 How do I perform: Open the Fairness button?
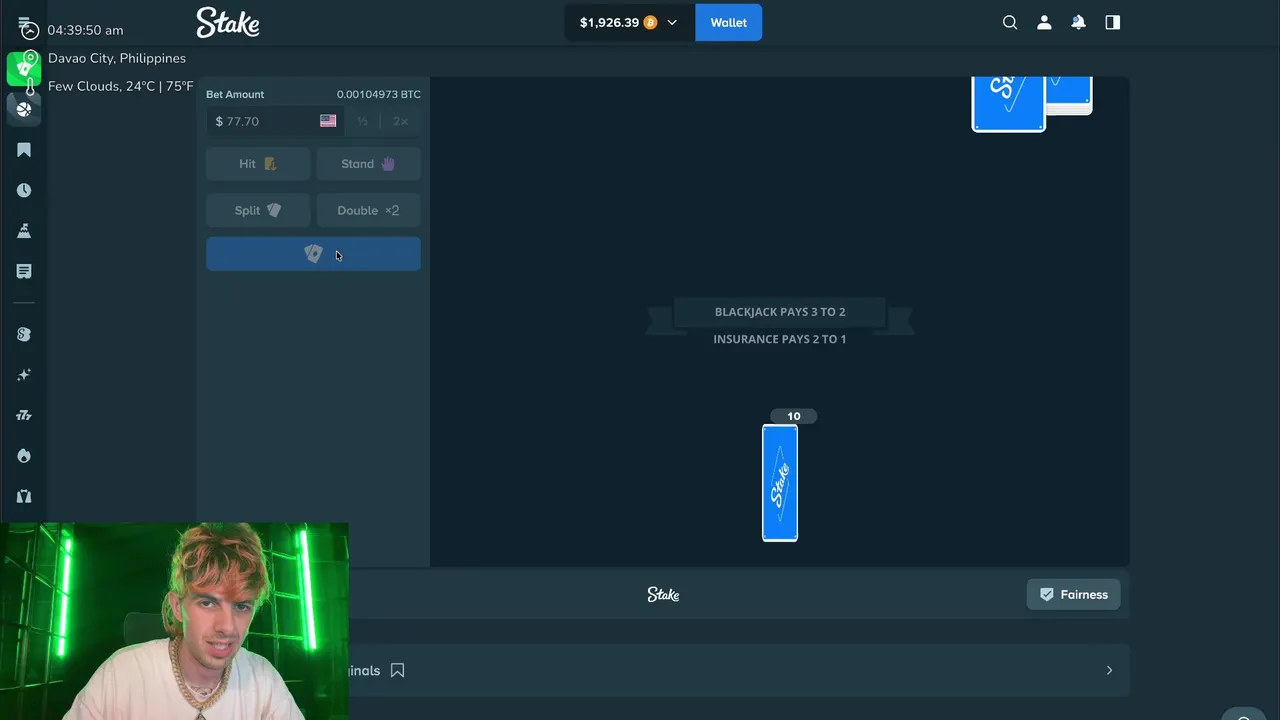click(1074, 594)
